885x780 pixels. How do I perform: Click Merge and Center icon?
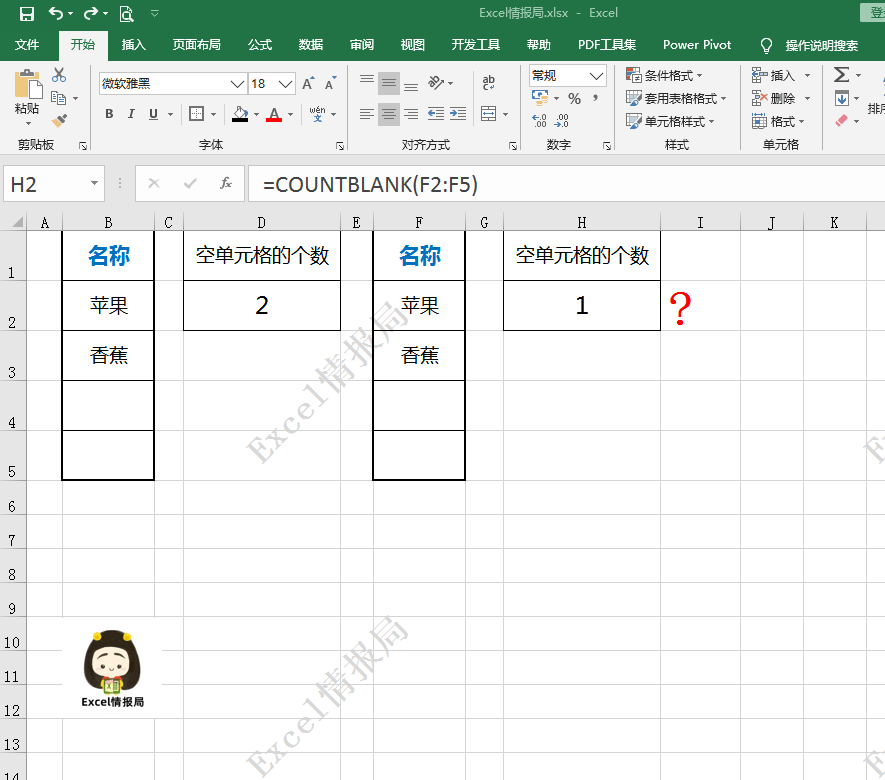[x=489, y=114]
